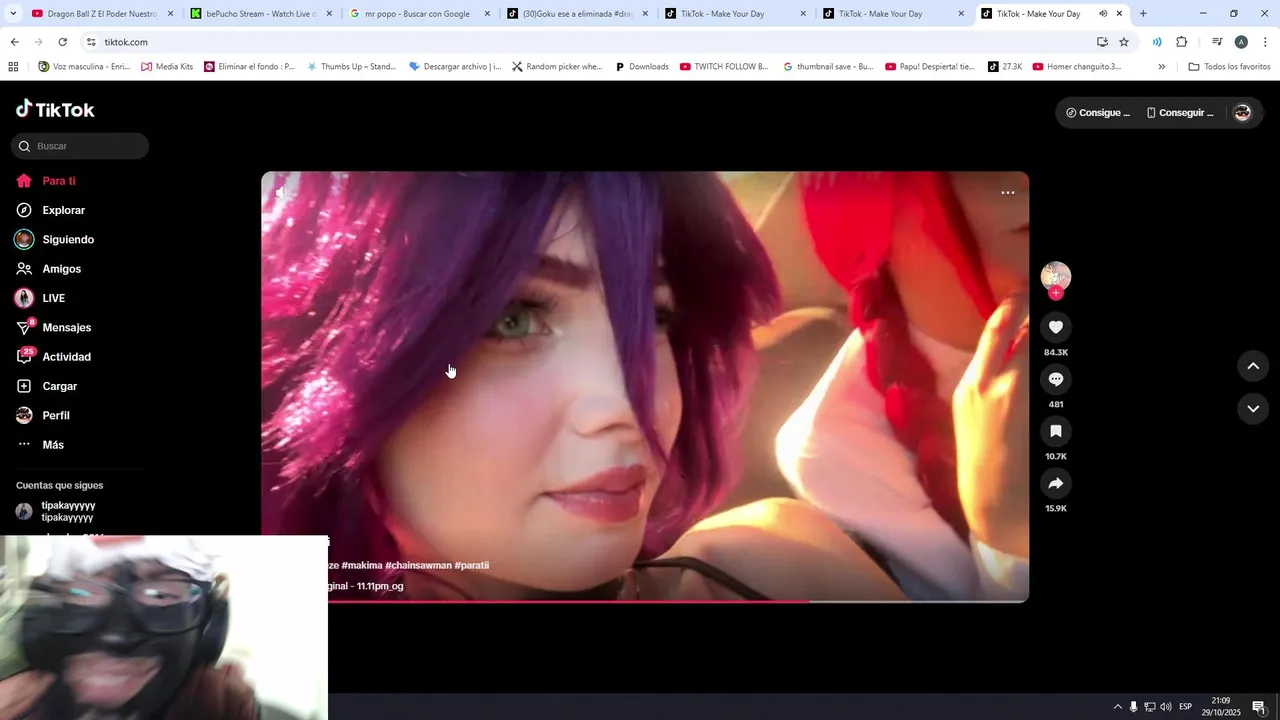Image resolution: width=1280 pixels, height=720 pixels.
Task: Show more bookmarks chevron
Action: (x=1161, y=67)
